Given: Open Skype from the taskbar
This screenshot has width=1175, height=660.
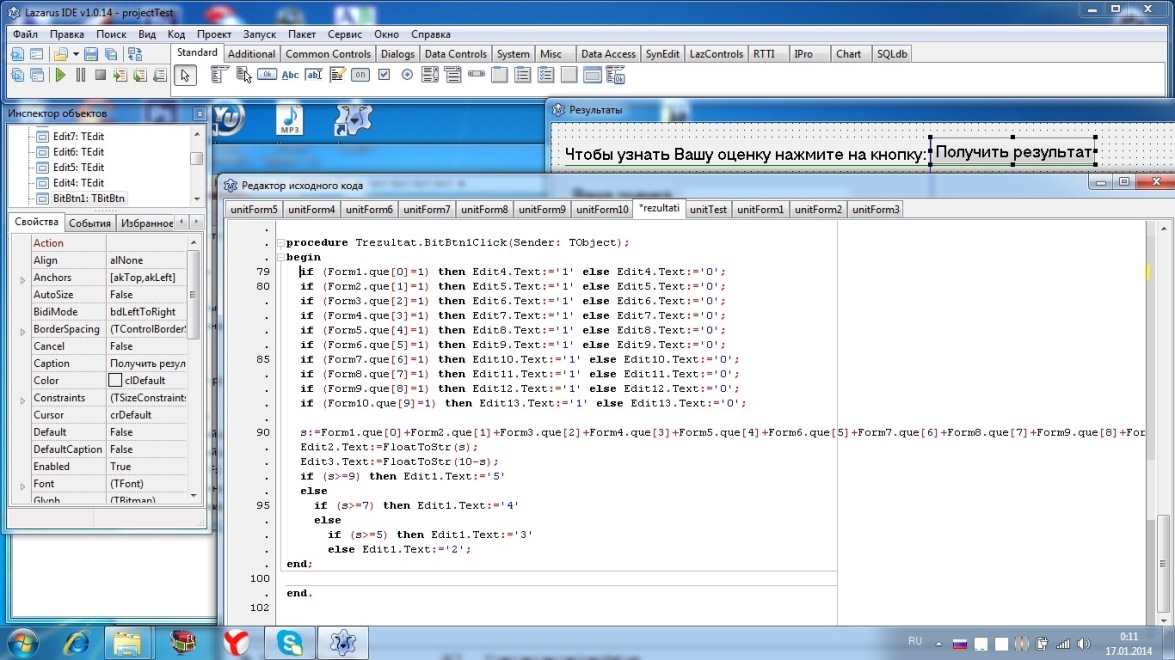Looking at the screenshot, I should tap(289, 643).
